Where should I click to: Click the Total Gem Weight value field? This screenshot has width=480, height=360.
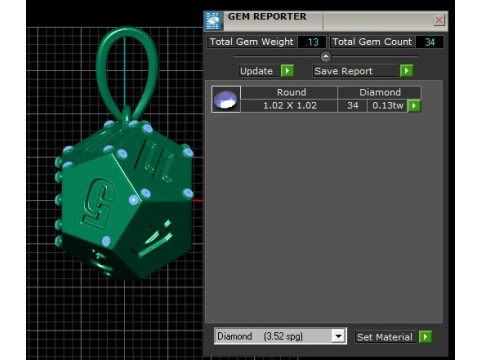click(x=312, y=42)
